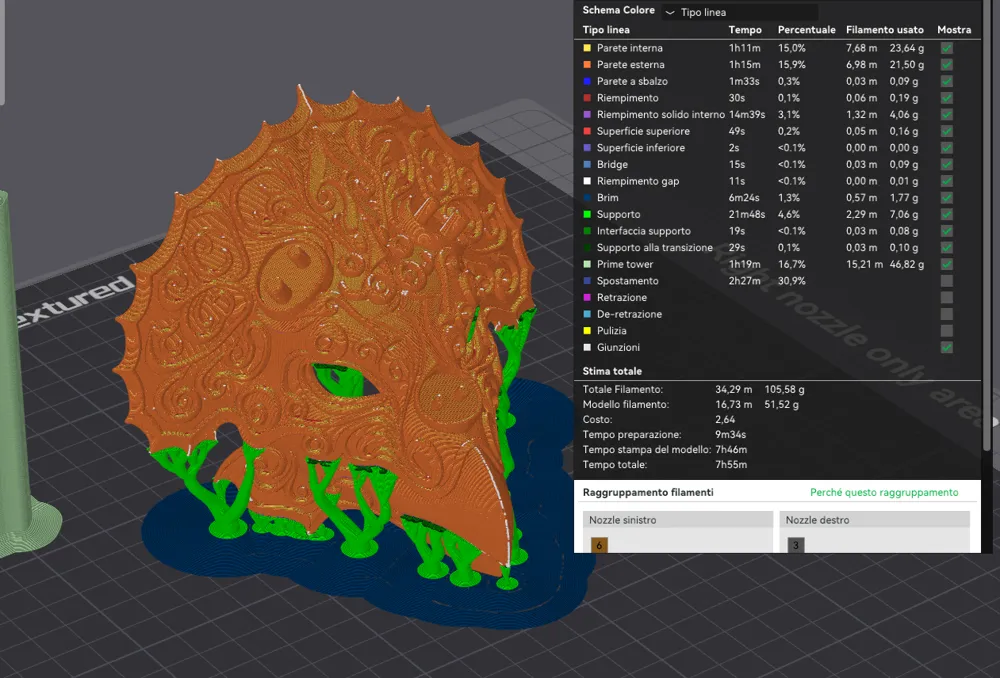Enable Retrazione display checkbox

point(946,297)
